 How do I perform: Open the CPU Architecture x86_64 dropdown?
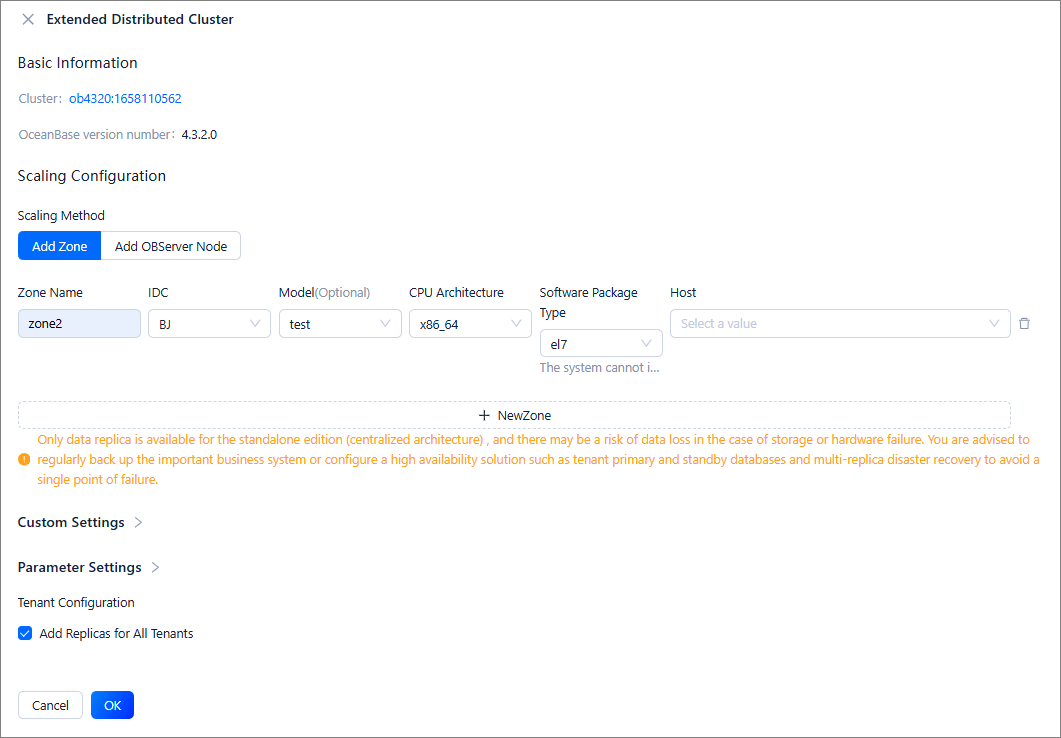point(470,324)
